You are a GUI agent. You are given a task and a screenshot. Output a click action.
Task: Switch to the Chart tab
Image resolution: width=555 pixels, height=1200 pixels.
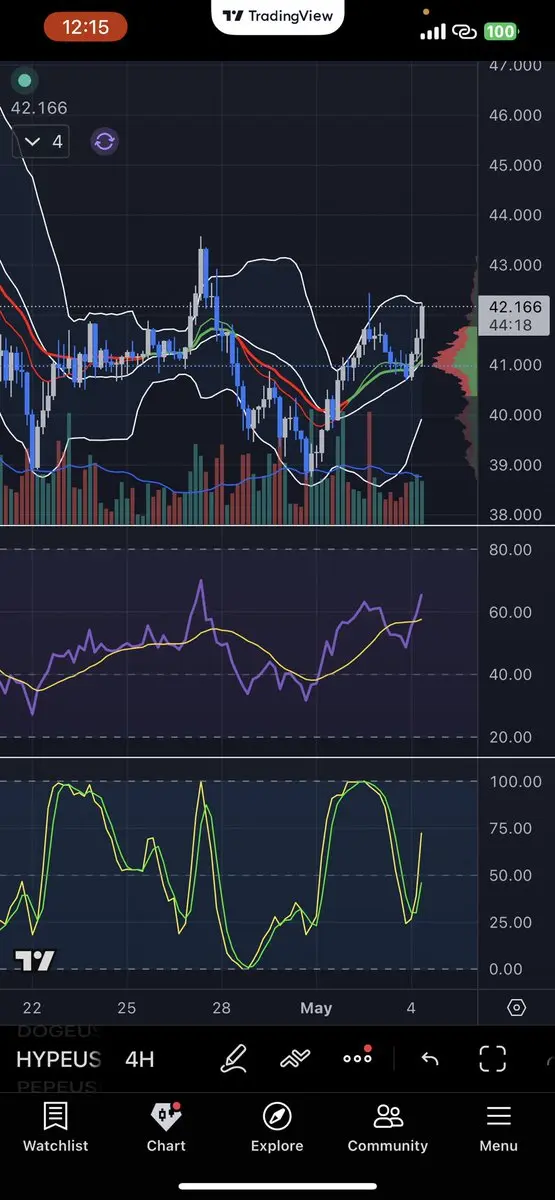[166, 1128]
